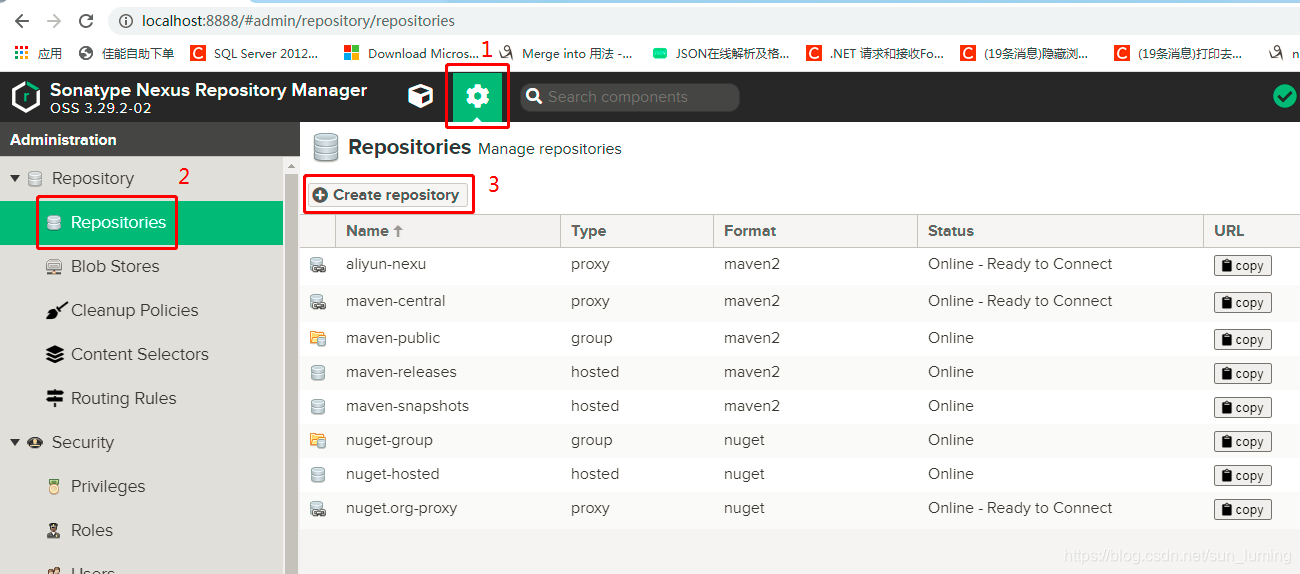Screen dimensions: 1300x574
Task: Click the maven-public group repository icon
Action: (318, 339)
